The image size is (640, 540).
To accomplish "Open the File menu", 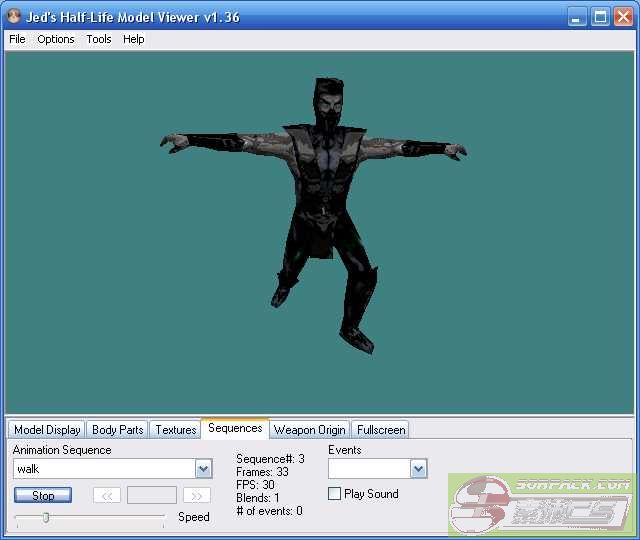I will pyautogui.click(x=17, y=39).
